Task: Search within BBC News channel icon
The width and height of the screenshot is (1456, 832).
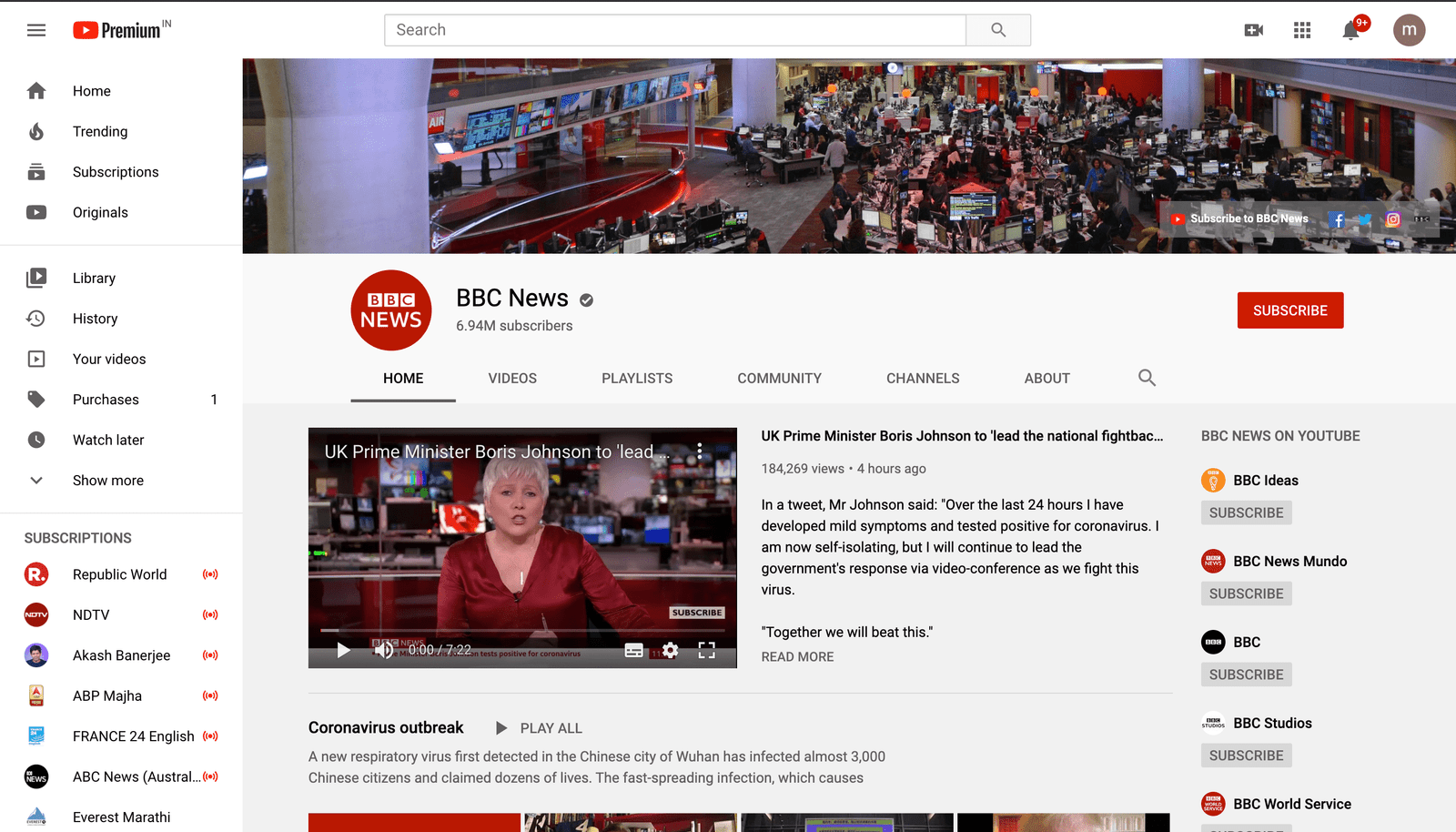Action: tap(1147, 378)
